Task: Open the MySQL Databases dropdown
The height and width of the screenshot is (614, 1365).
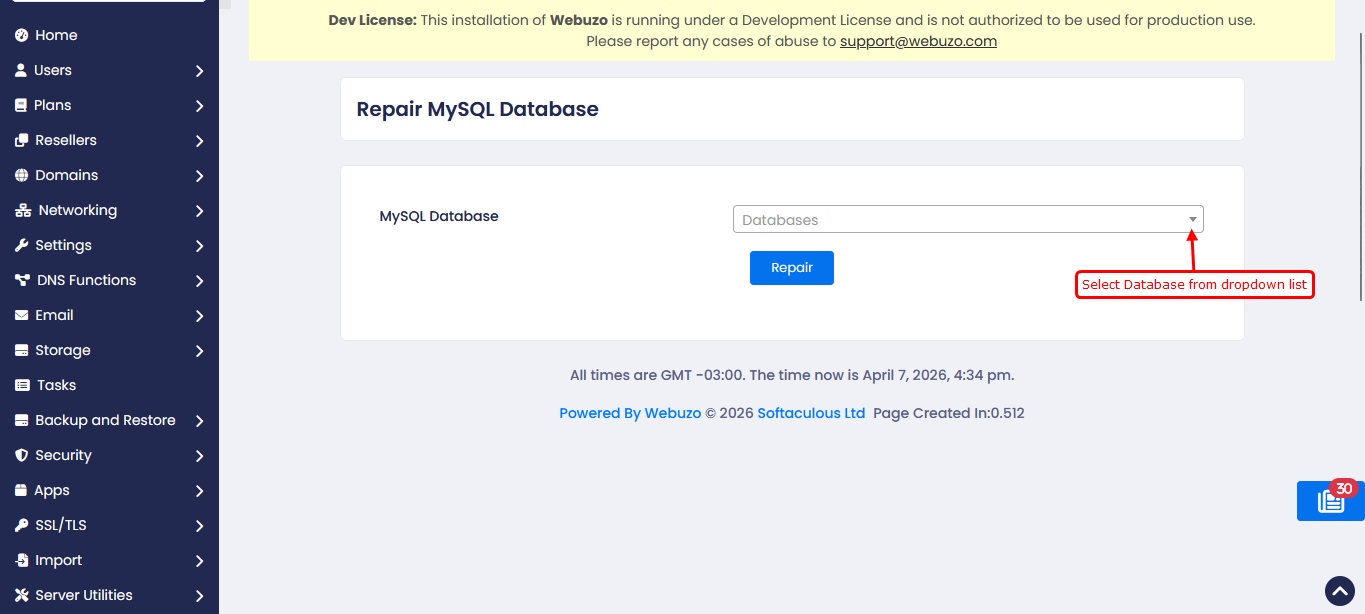Action: point(967,220)
